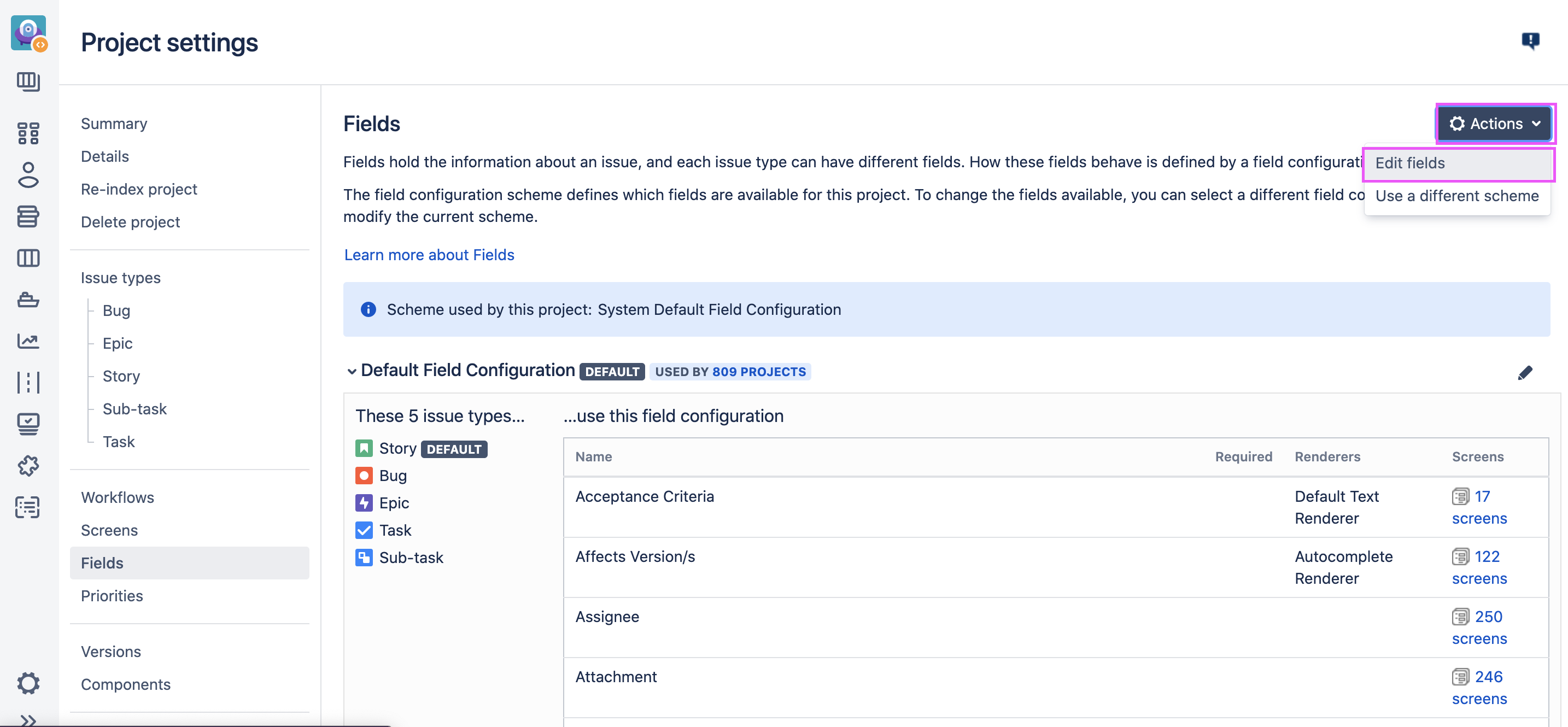Open the add-ons puzzle icon in sidebar
Viewport: 1568px width, 727px height.
pos(28,465)
